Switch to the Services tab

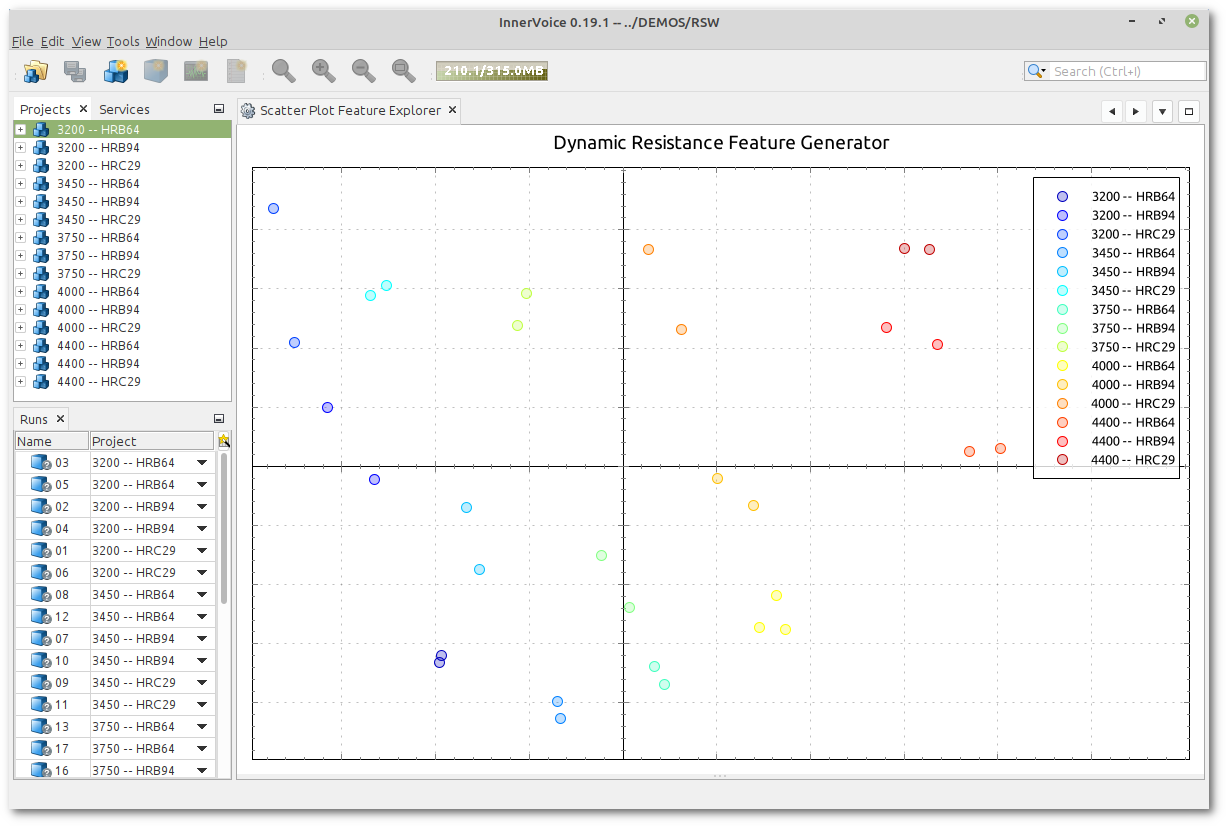(124, 110)
